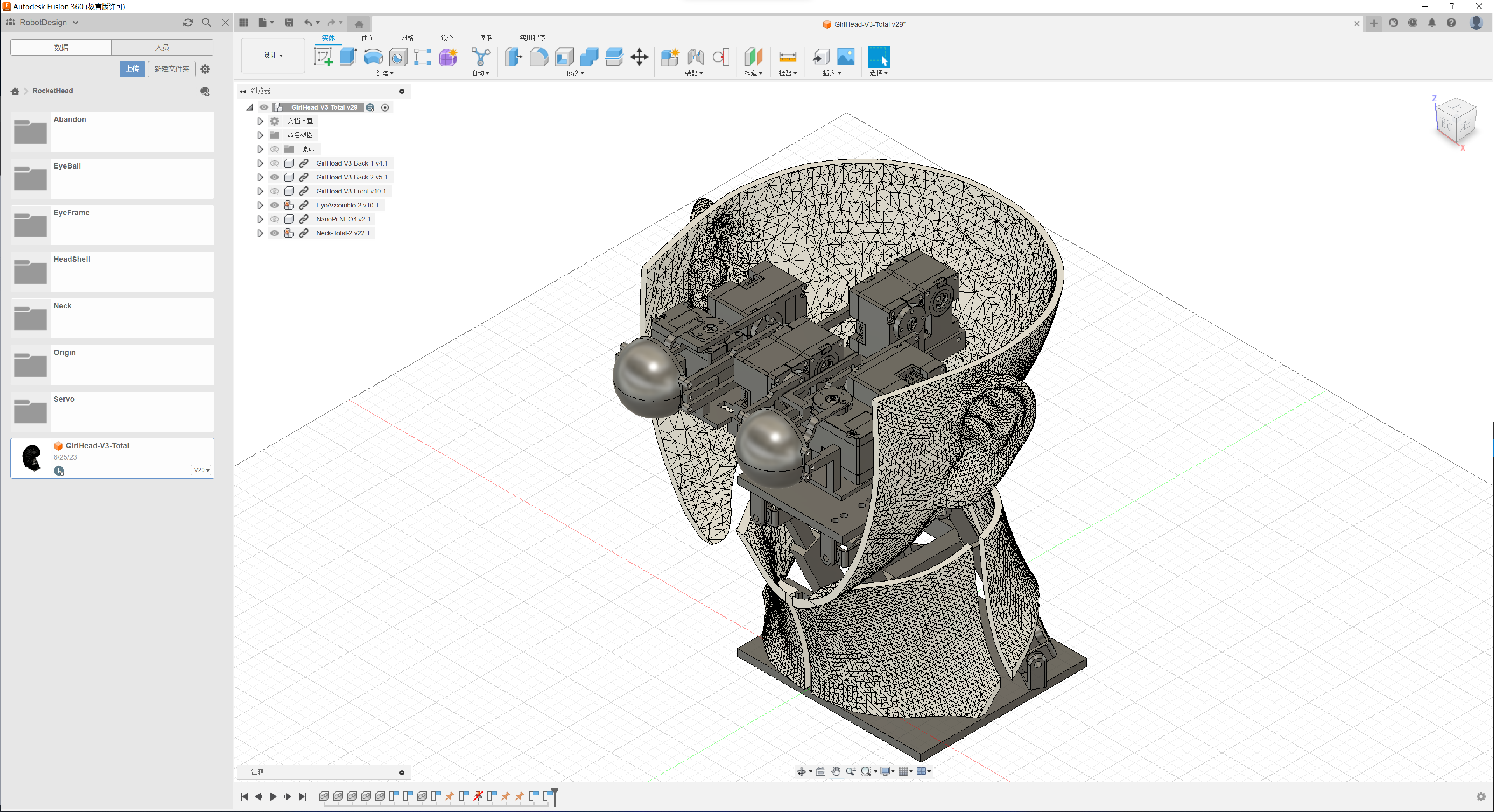
Task: Select the Revolve tool
Action: [x=373, y=57]
